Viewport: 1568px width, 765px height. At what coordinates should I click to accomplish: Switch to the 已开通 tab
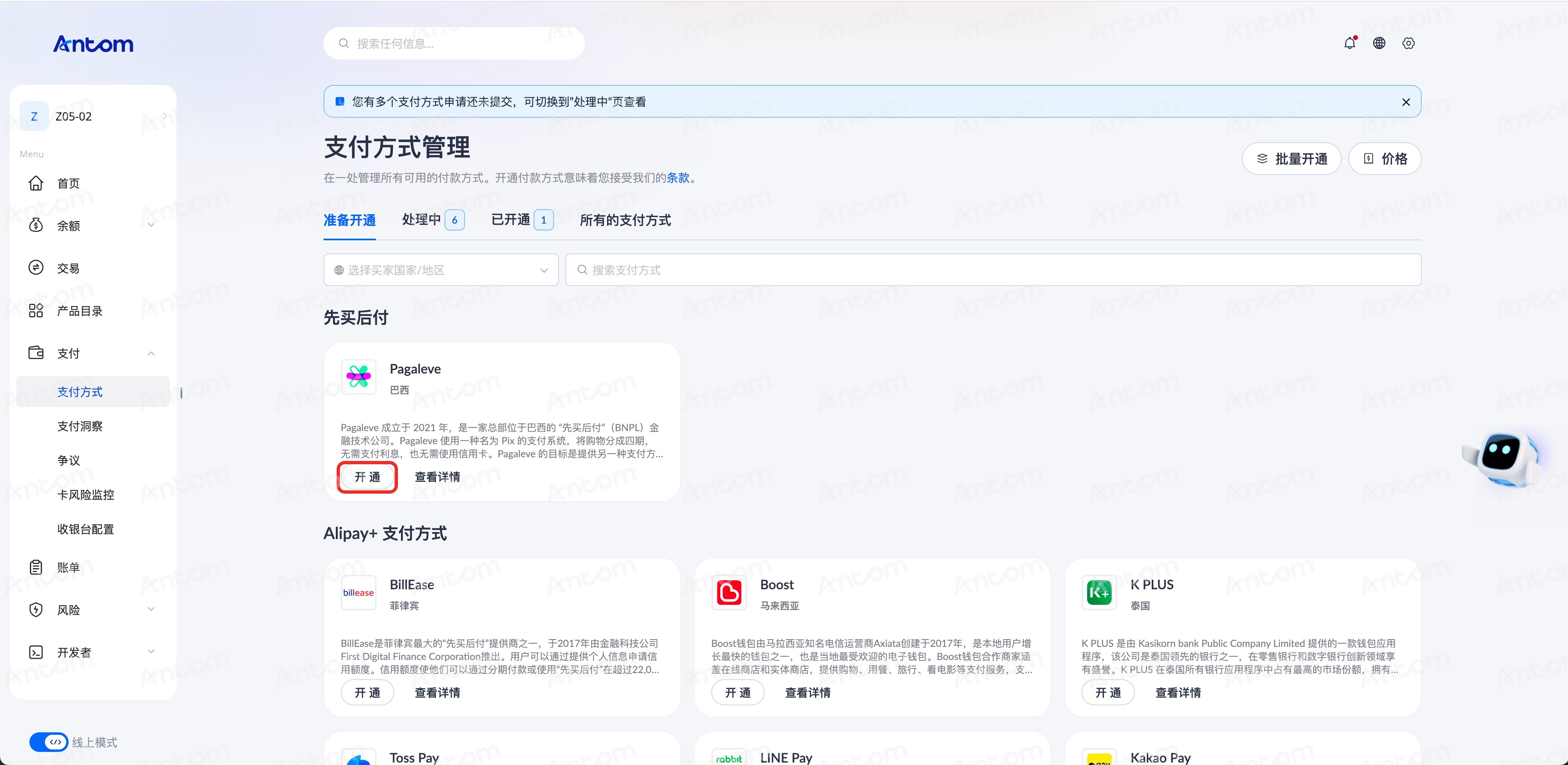(x=522, y=220)
